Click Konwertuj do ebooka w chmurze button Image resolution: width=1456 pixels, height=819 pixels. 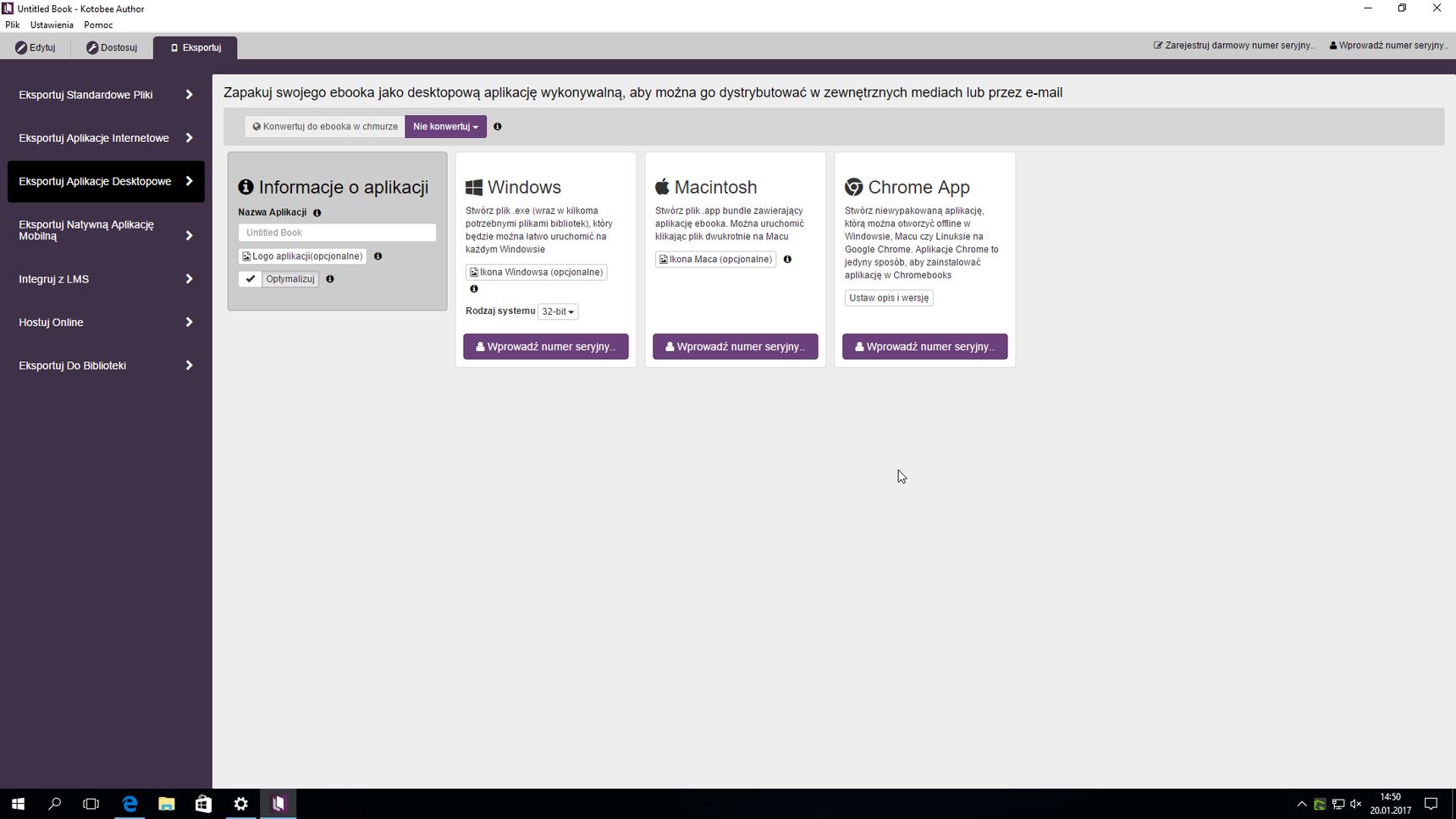(325, 127)
